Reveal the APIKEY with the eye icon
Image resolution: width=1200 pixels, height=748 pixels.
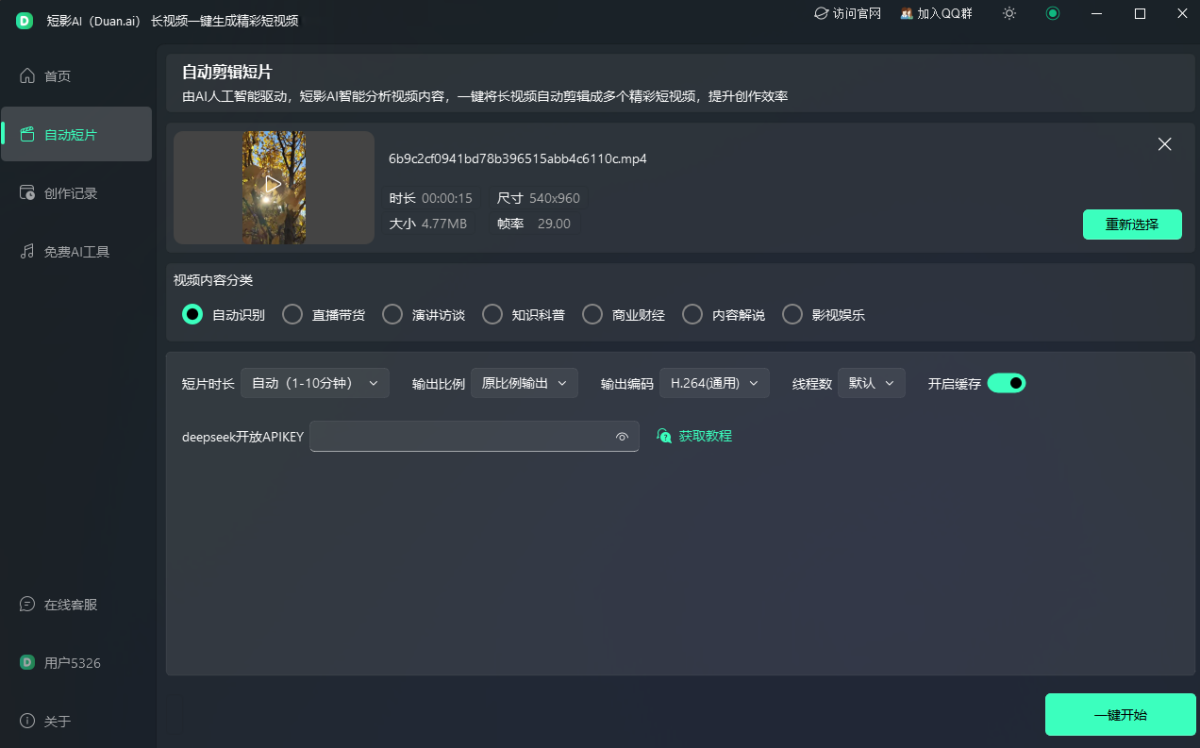622,436
